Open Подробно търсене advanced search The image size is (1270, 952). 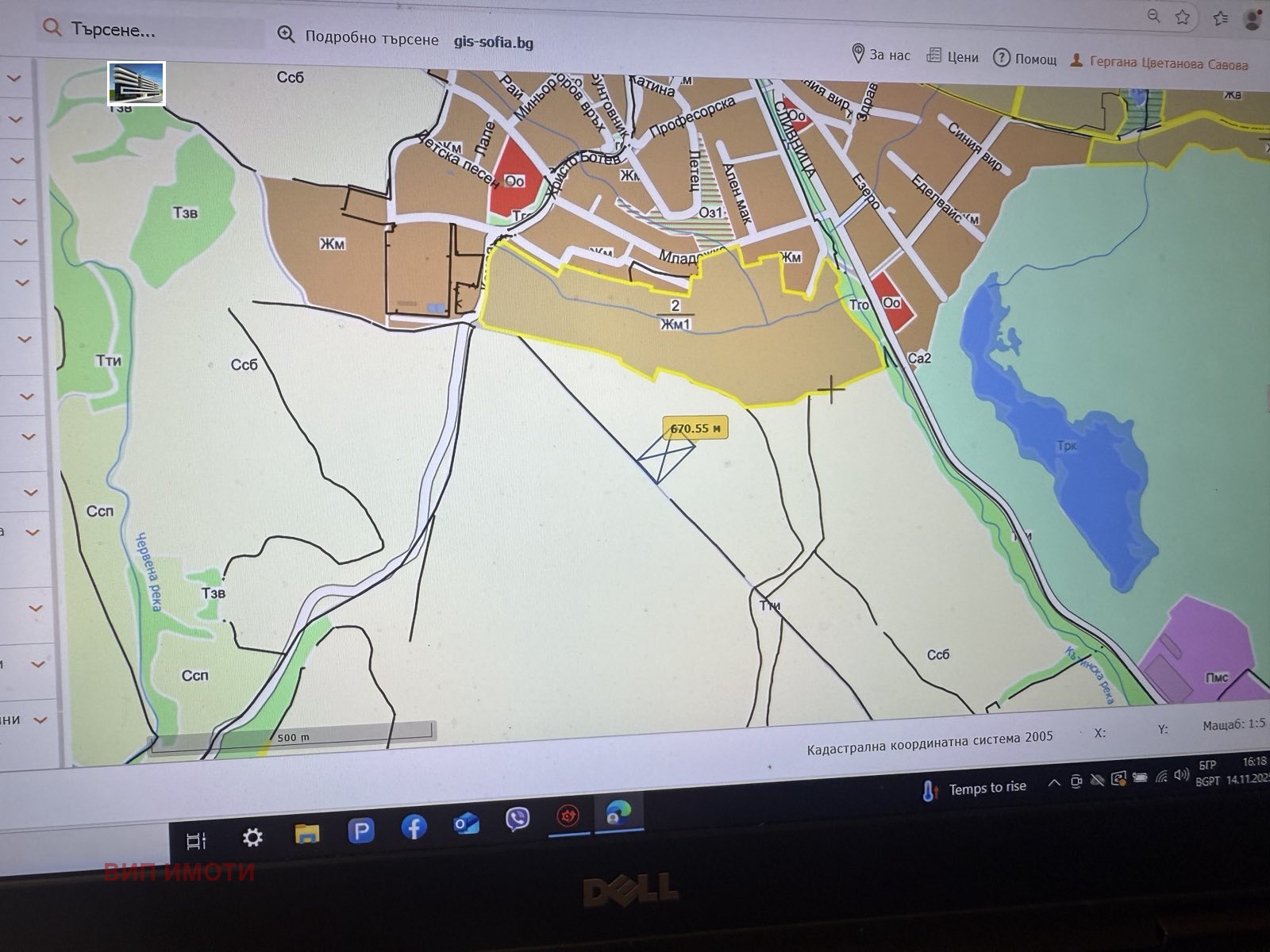pos(358,36)
